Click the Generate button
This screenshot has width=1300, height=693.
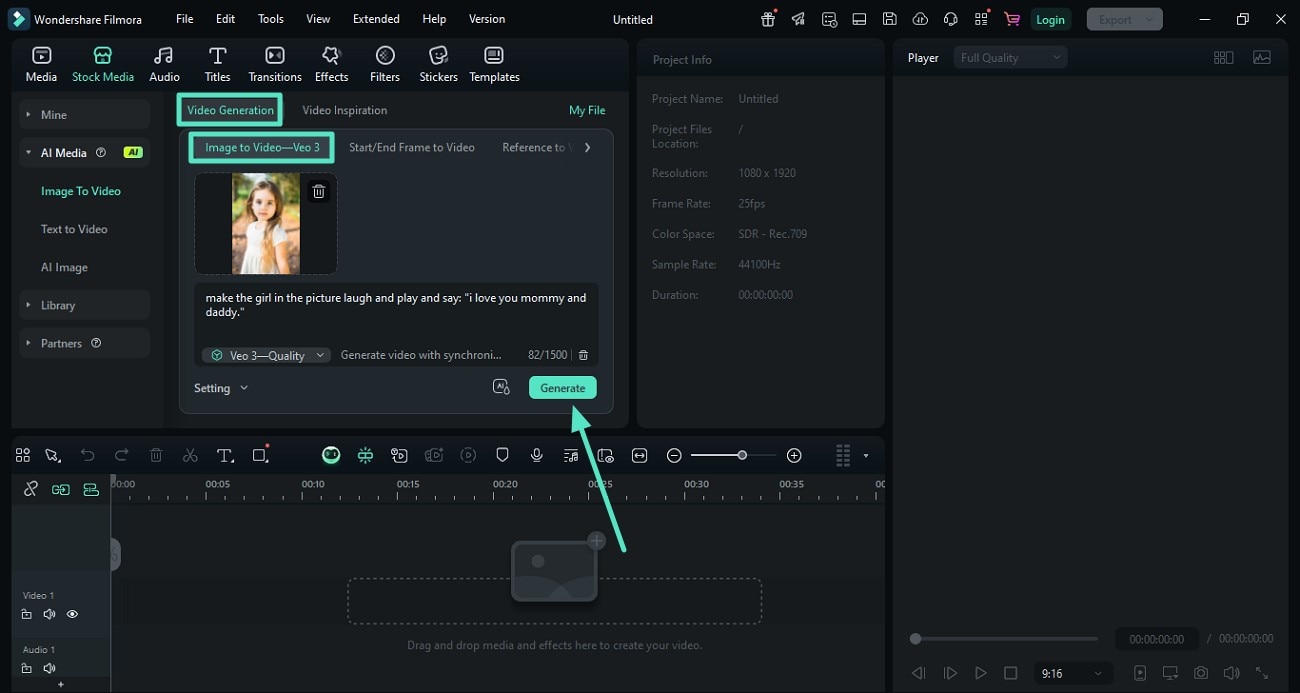(x=563, y=388)
